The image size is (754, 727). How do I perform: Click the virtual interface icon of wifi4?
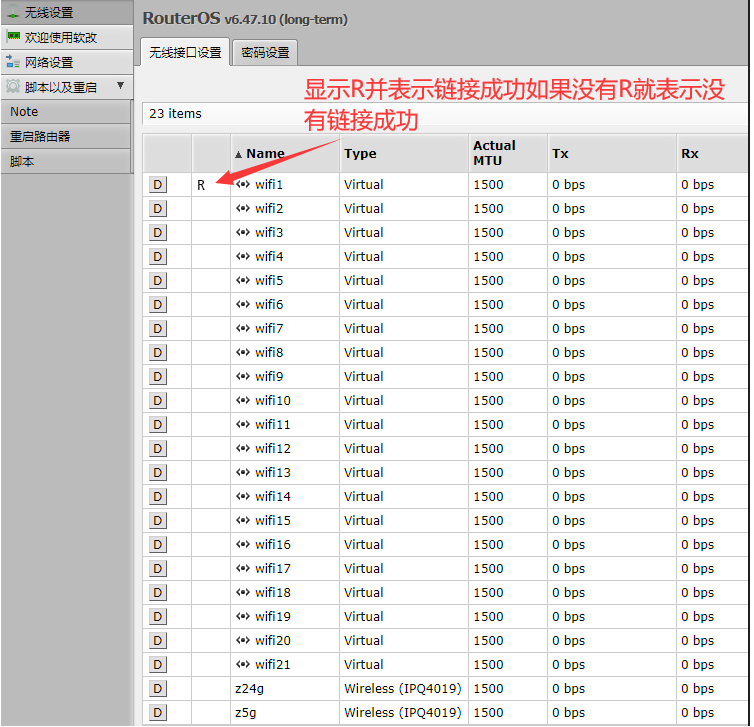[243, 256]
